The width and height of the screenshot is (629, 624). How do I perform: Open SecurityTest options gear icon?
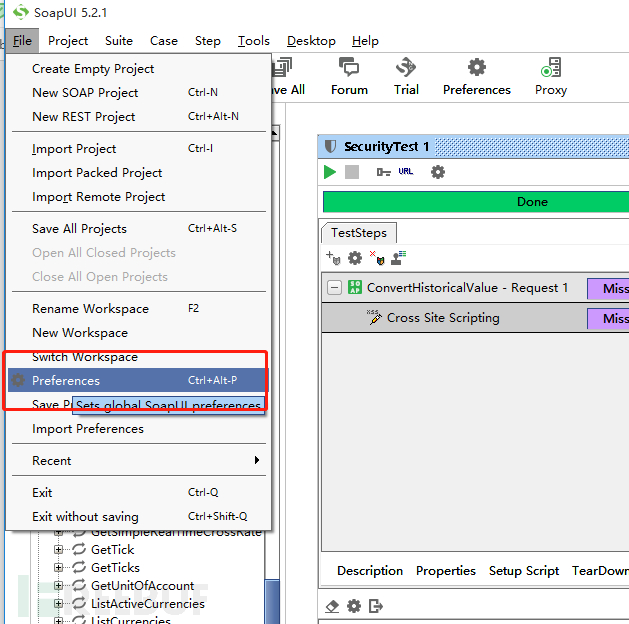[x=438, y=172]
